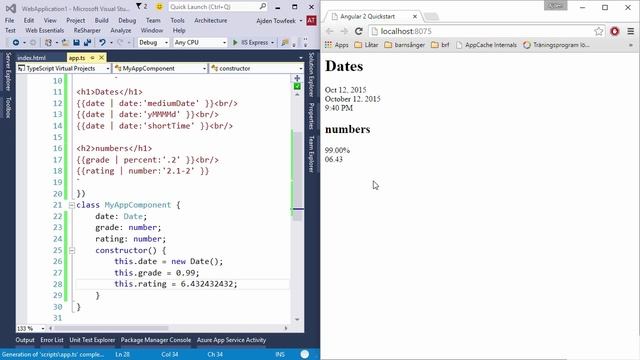Click the New Project toolbar icon
This screenshot has width=640, height=360.
[x=49, y=42]
